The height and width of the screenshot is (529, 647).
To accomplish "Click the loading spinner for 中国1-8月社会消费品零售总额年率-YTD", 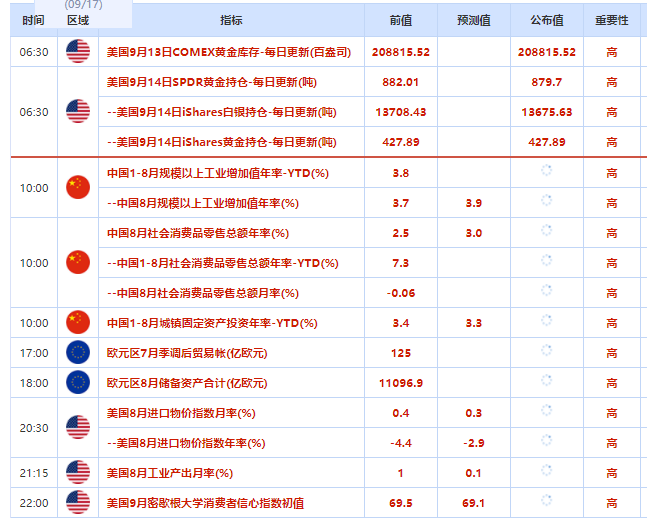I will (546, 260).
